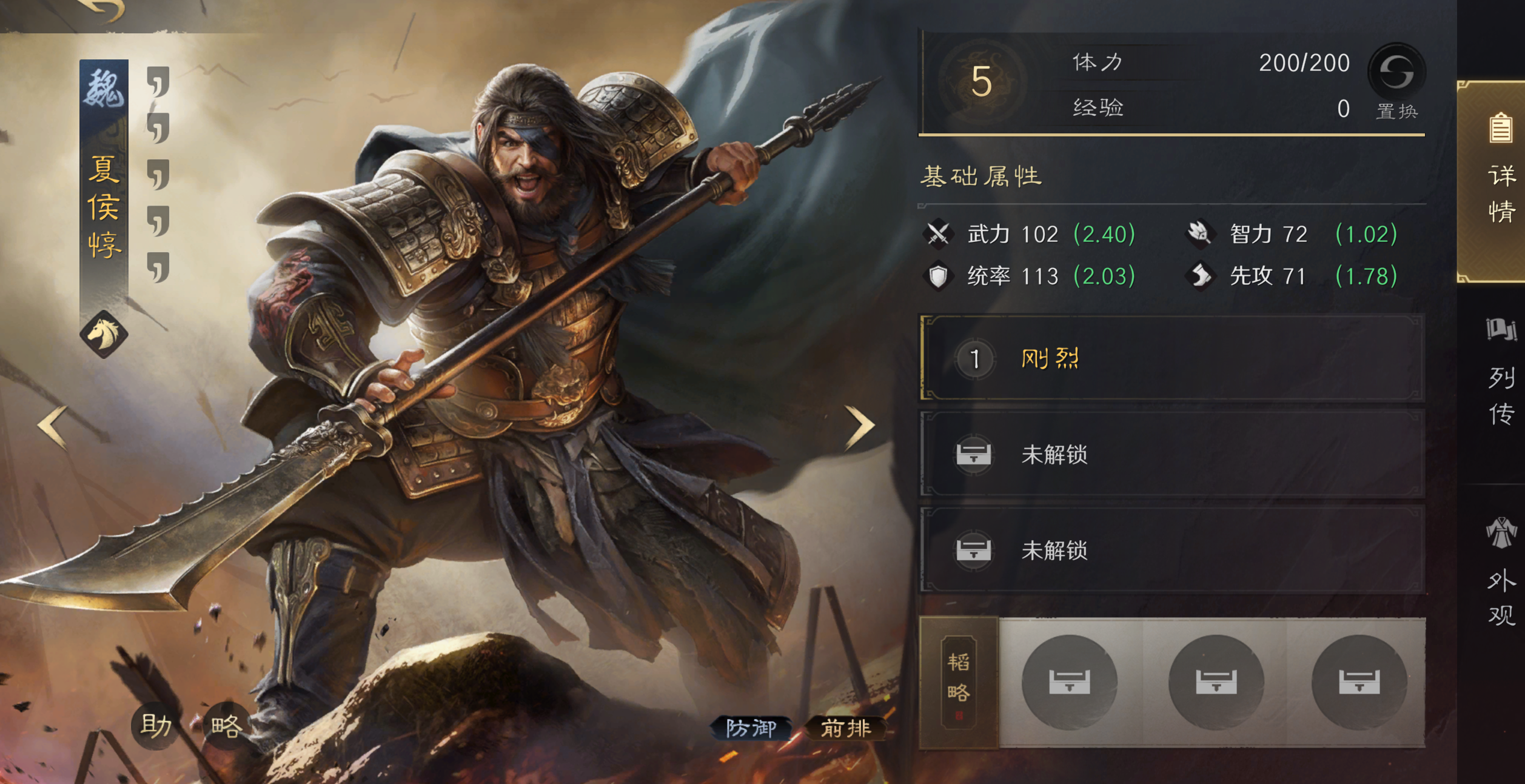Click the 置换 swap circular icon

[1396, 72]
